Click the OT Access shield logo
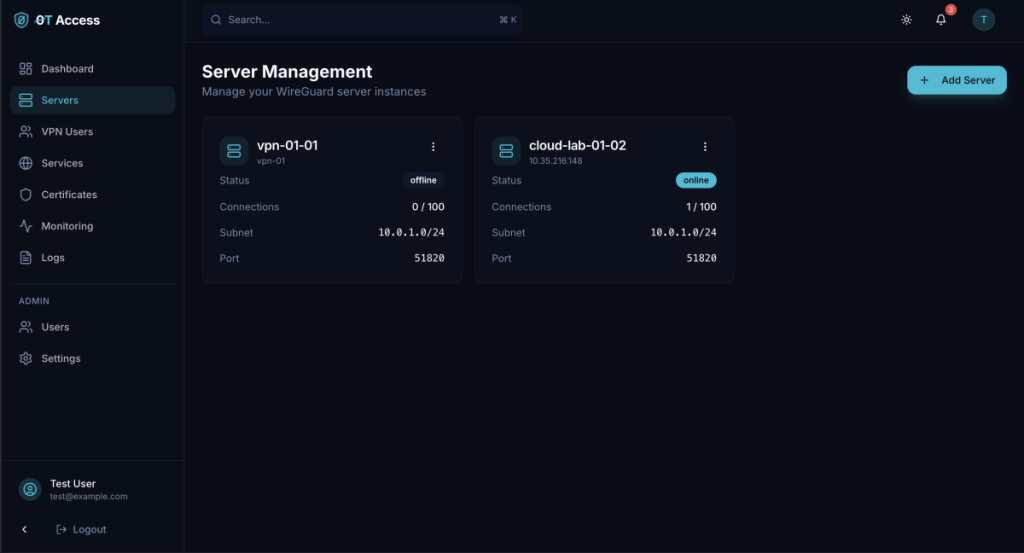The height and width of the screenshot is (553, 1024). [21, 20]
